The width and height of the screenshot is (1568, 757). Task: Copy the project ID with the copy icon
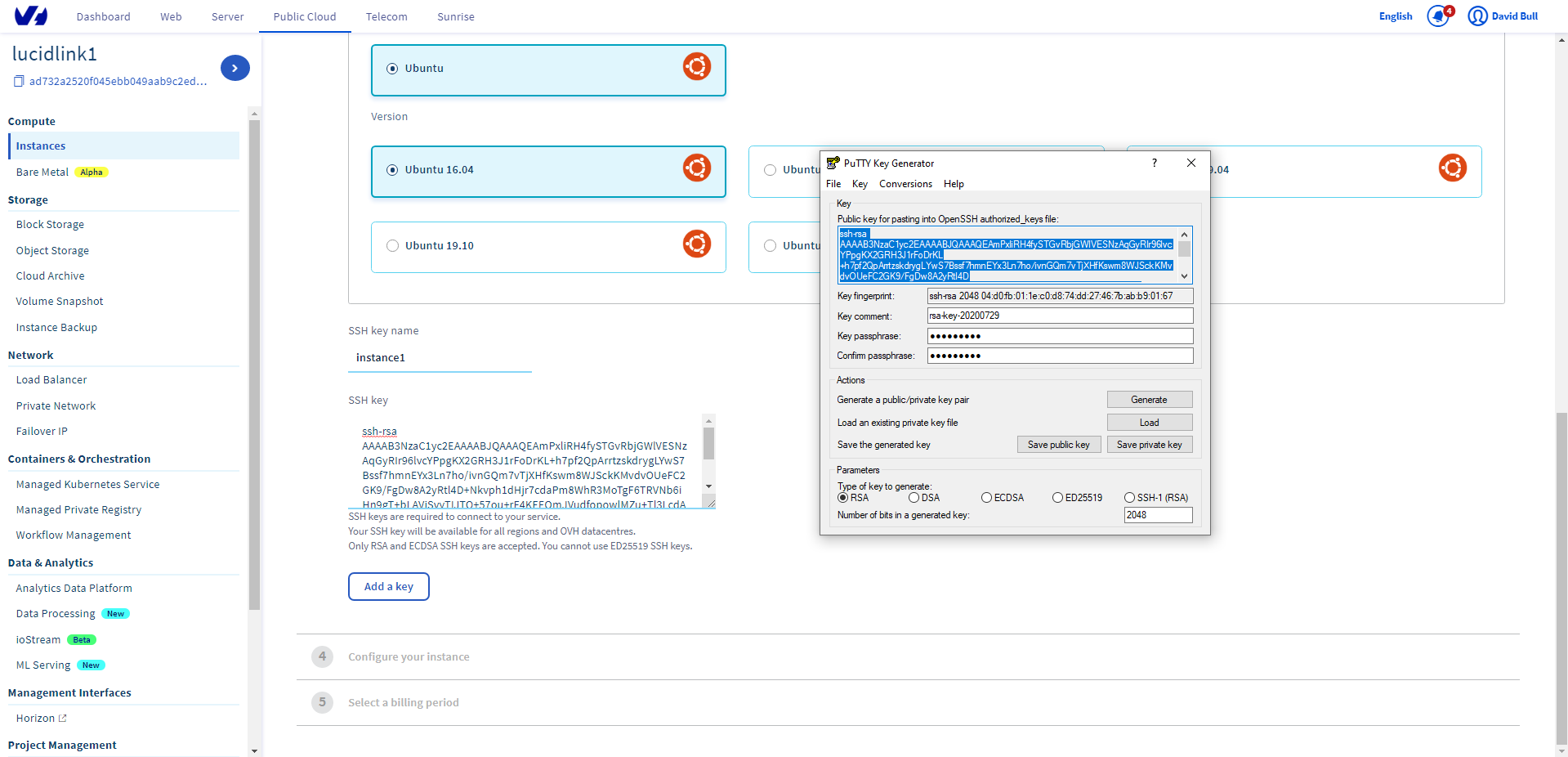[19, 81]
